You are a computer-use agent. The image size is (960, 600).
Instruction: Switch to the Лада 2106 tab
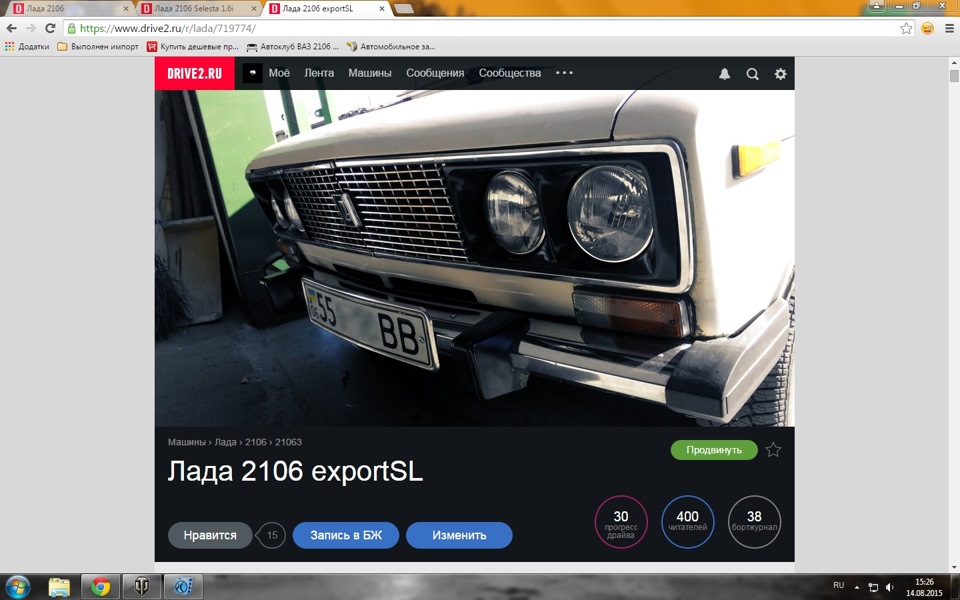pos(71,9)
